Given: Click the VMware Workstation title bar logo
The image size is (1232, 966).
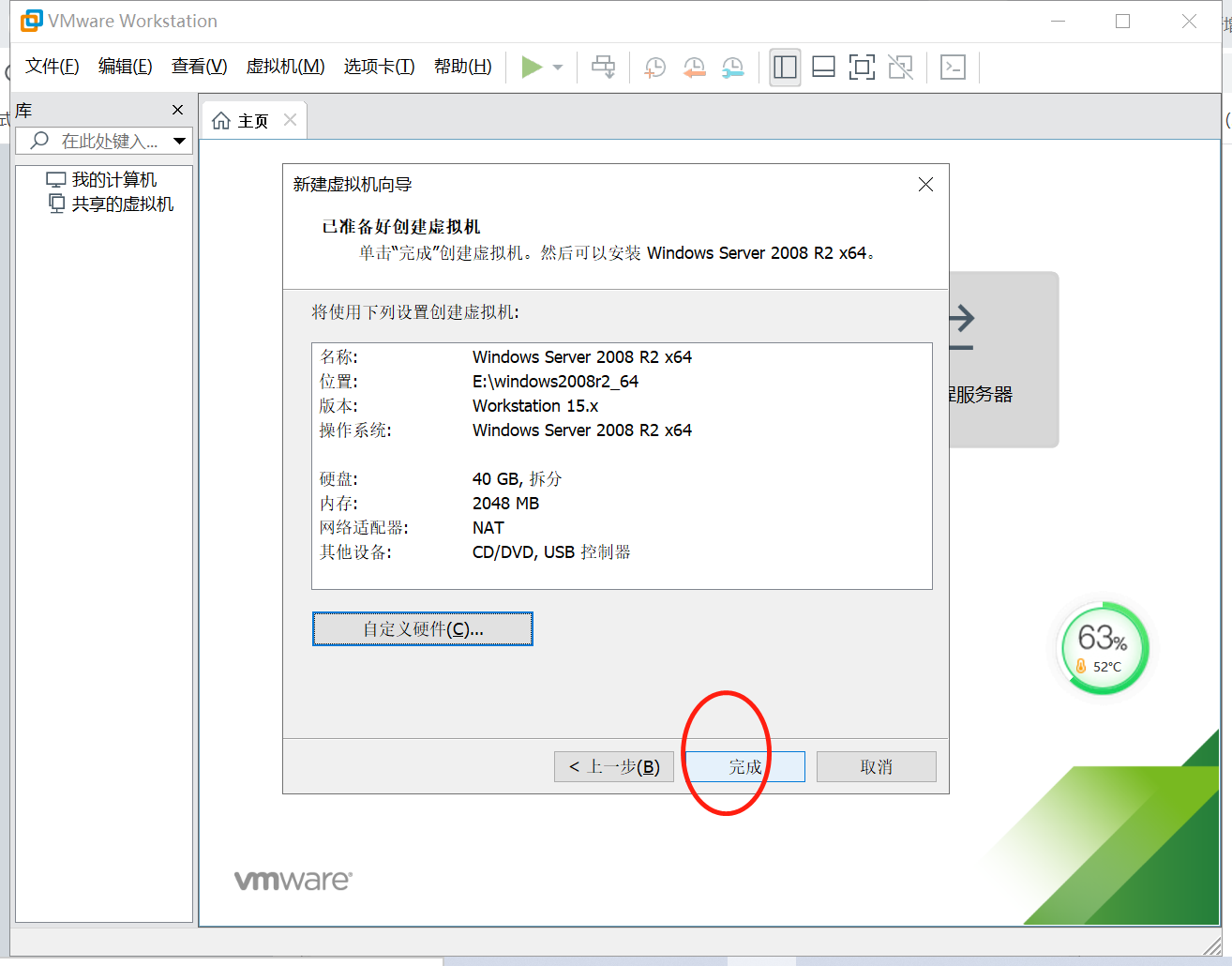Looking at the screenshot, I should pyautogui.click(x=32, y=21).
